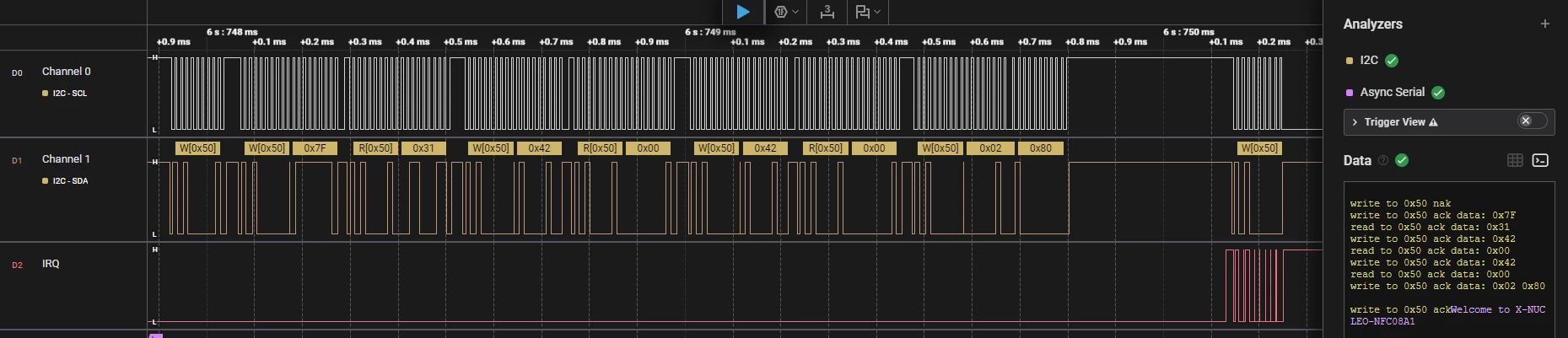
Task: Add a timing marker pair
Action: click(x=827, y=12)
